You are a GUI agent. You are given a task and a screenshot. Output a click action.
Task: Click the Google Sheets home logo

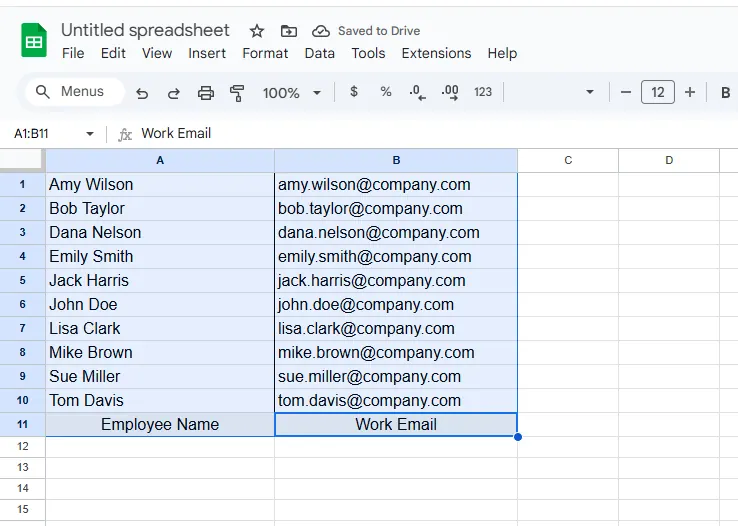(34, 41)
